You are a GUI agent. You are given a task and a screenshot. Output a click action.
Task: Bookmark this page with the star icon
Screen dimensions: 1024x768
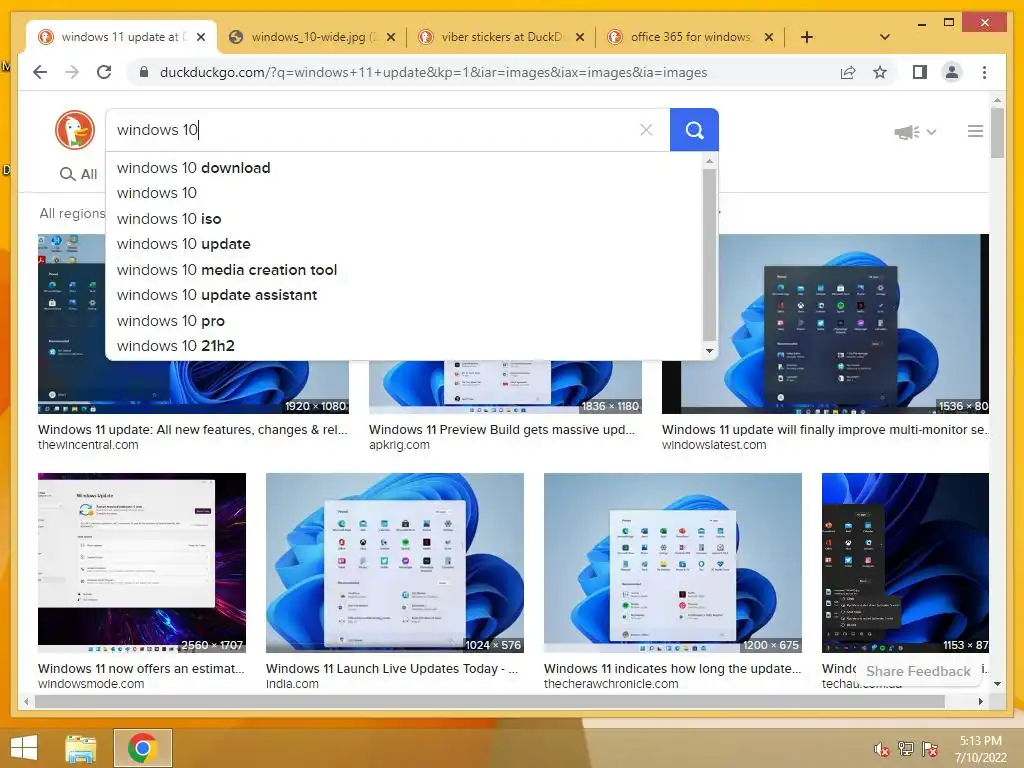coord(880,72)
